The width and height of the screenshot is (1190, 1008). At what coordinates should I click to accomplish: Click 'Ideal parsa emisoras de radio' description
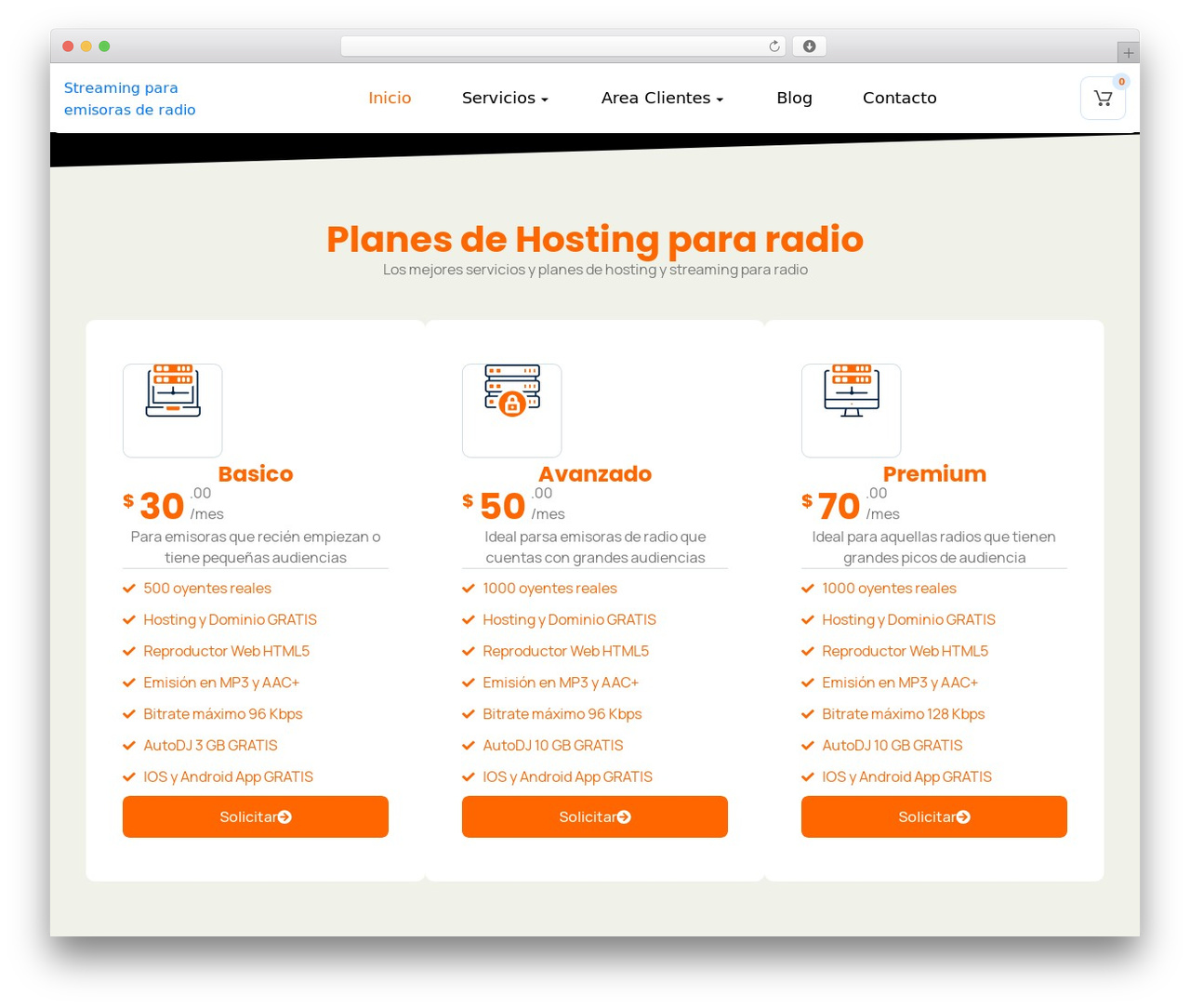(595, 547)
